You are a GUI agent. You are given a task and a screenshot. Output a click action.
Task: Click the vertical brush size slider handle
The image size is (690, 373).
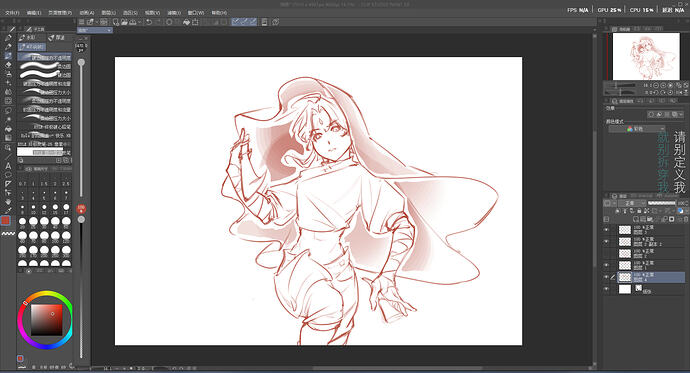(x=81, y=63)
